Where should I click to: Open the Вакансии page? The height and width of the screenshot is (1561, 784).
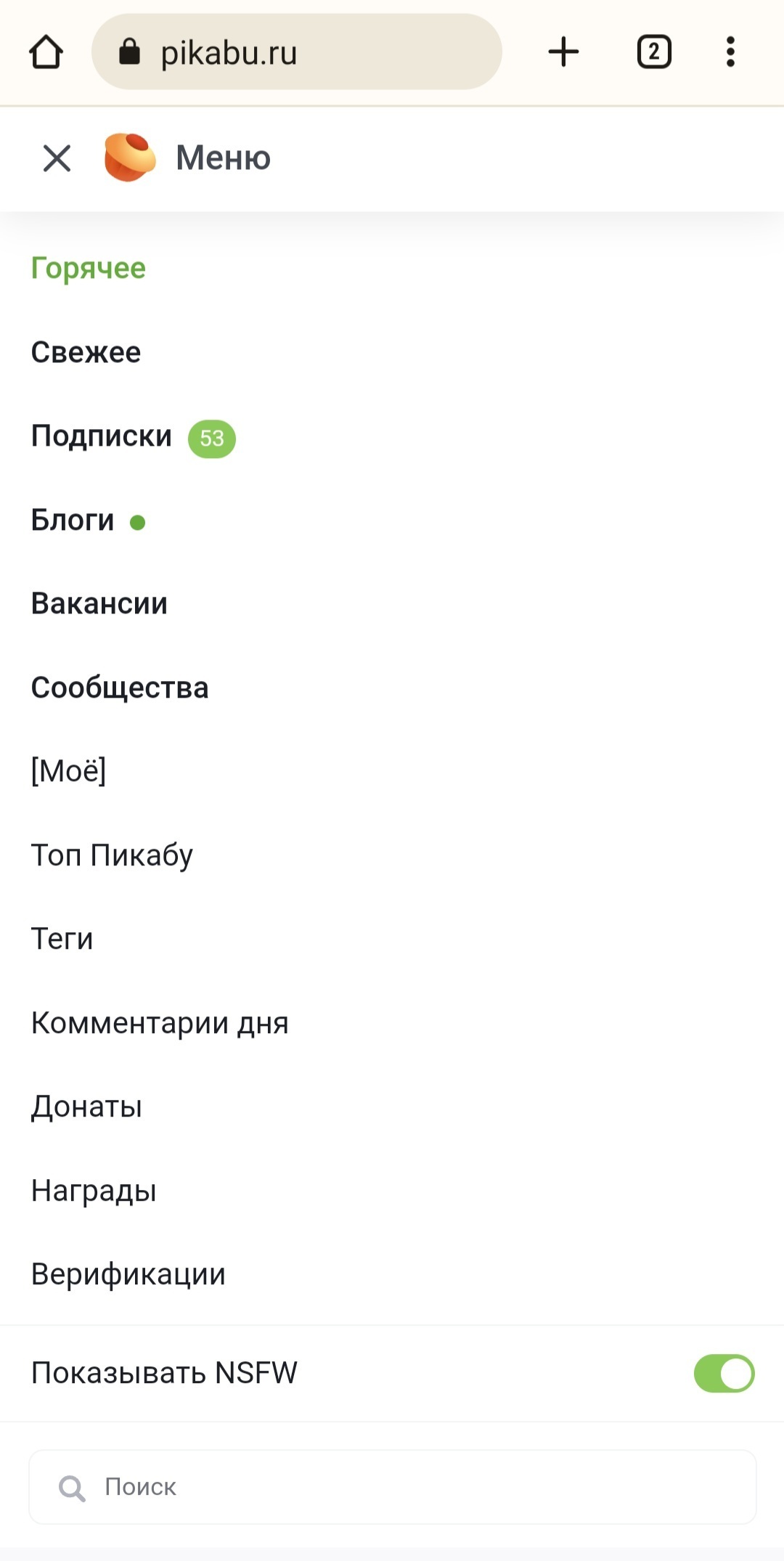(x=99, y=603)
